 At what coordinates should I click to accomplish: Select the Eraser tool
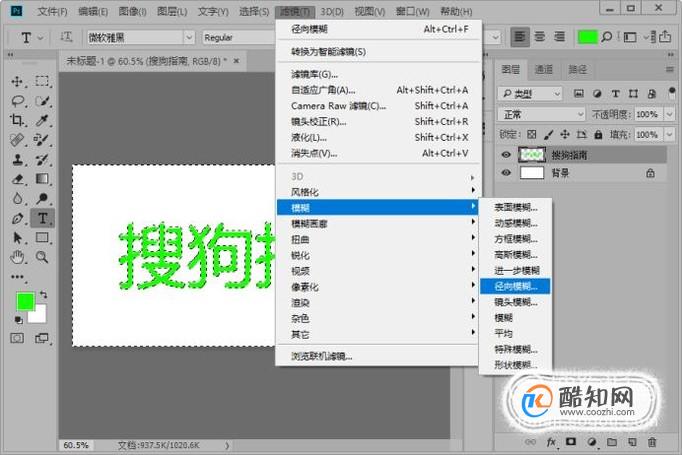pos(17,179)
